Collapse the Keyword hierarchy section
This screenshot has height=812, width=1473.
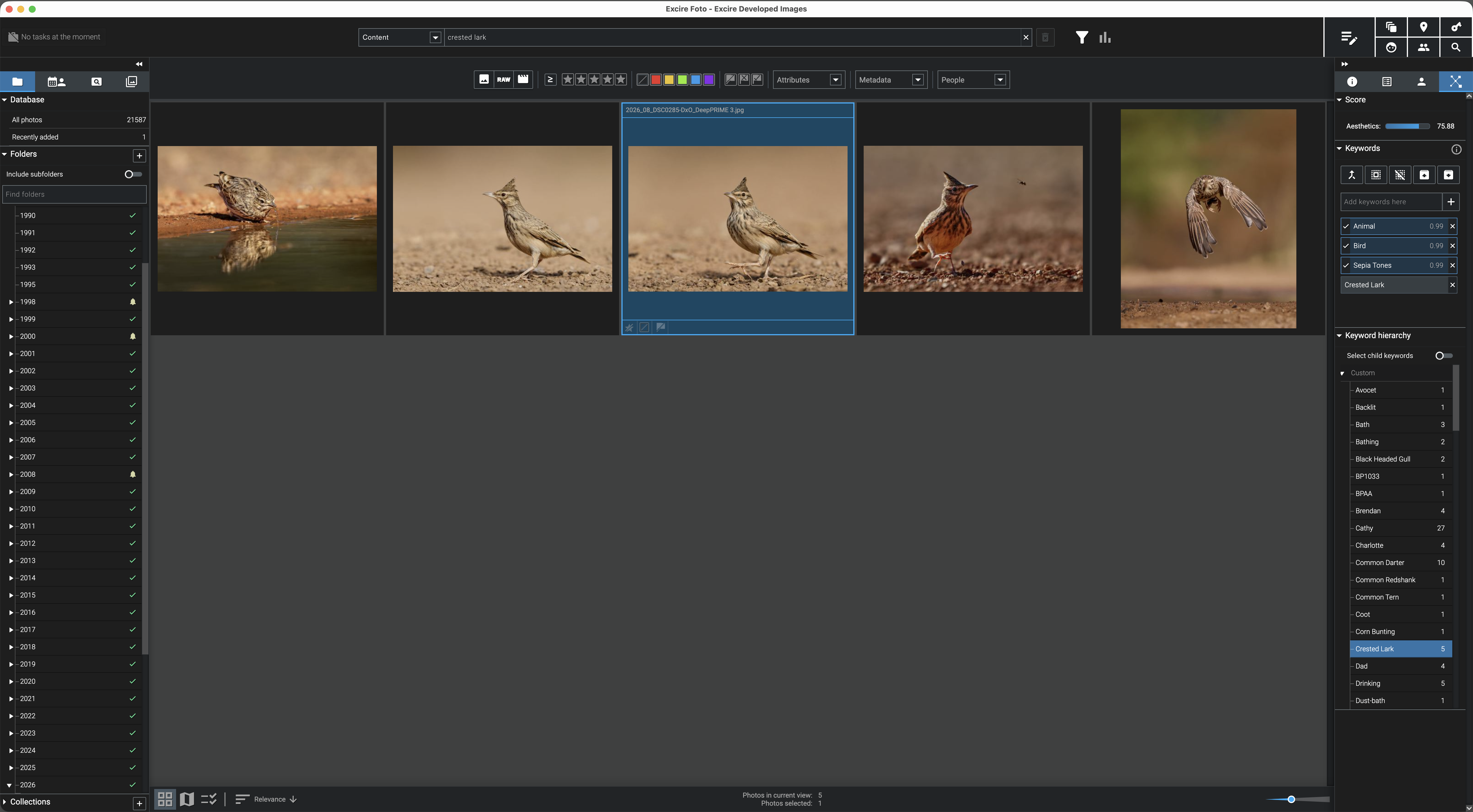click(x=1339, y=336)
